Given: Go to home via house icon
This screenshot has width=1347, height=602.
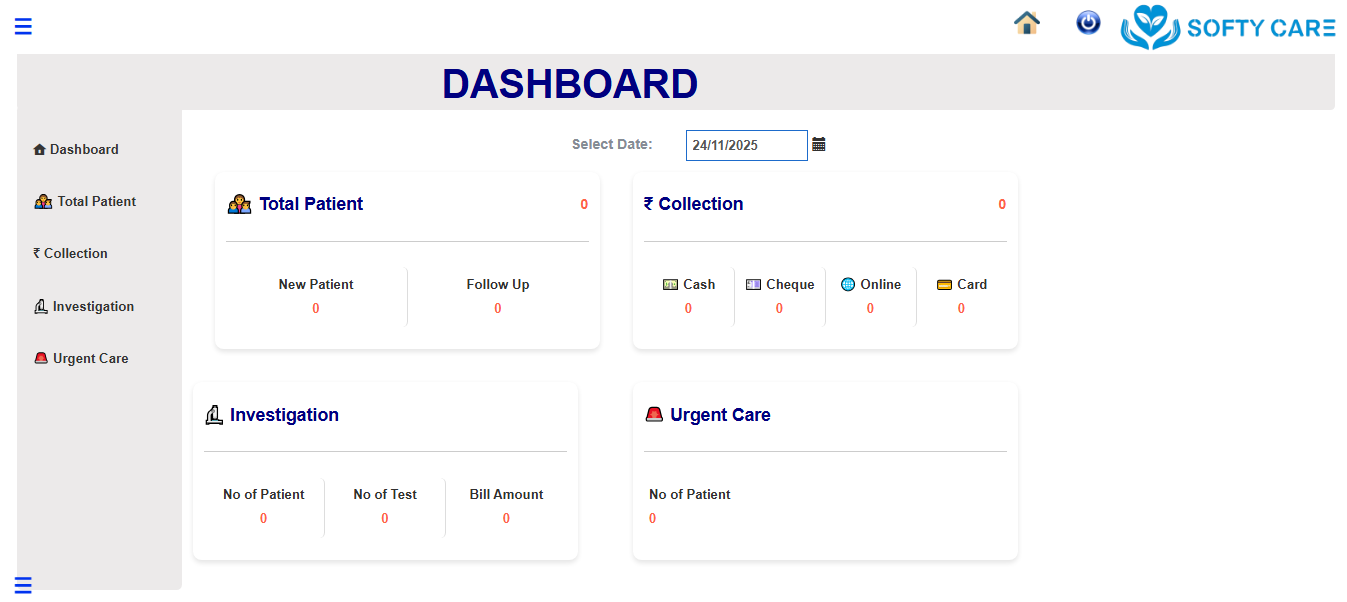Looking at the screenshot, I should [x=1027, y=23].
